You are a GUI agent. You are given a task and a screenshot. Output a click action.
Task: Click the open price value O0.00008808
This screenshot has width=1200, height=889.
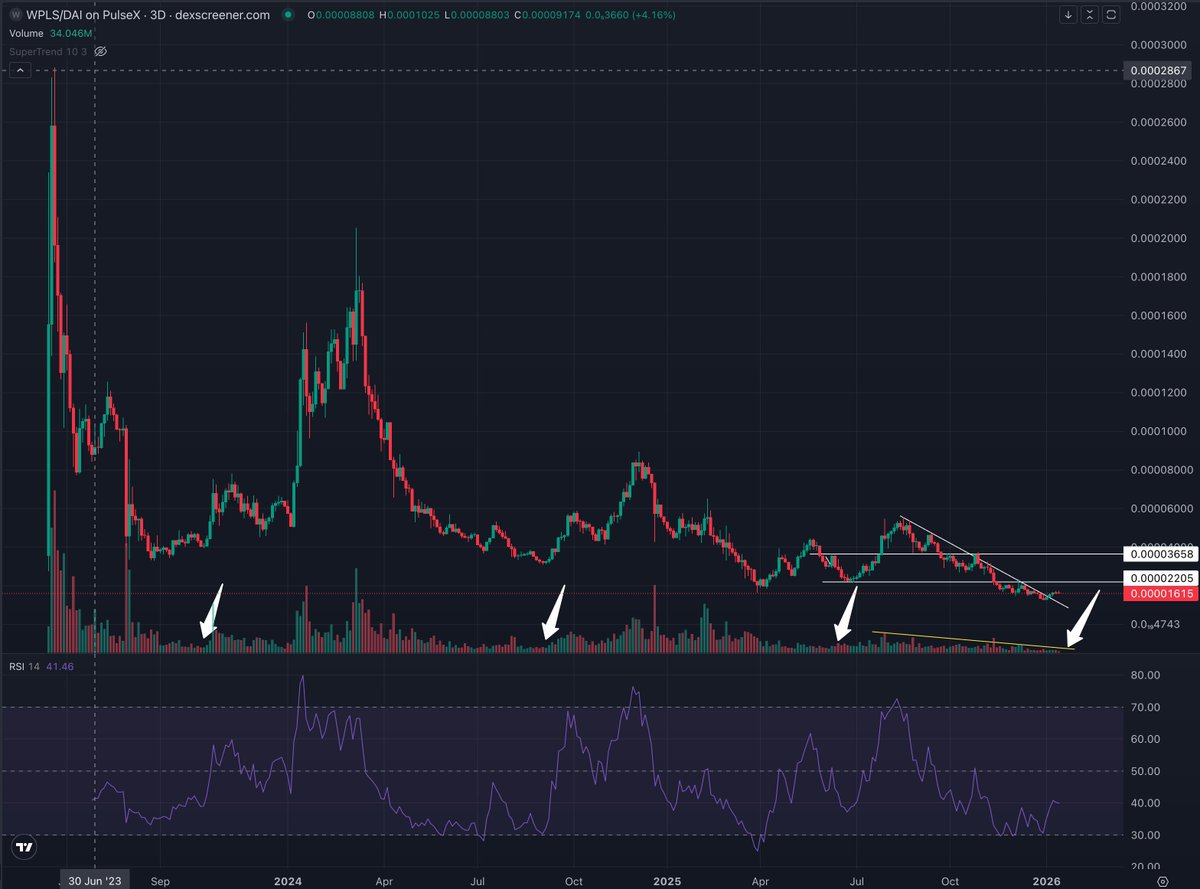click(x=341, y=15)
